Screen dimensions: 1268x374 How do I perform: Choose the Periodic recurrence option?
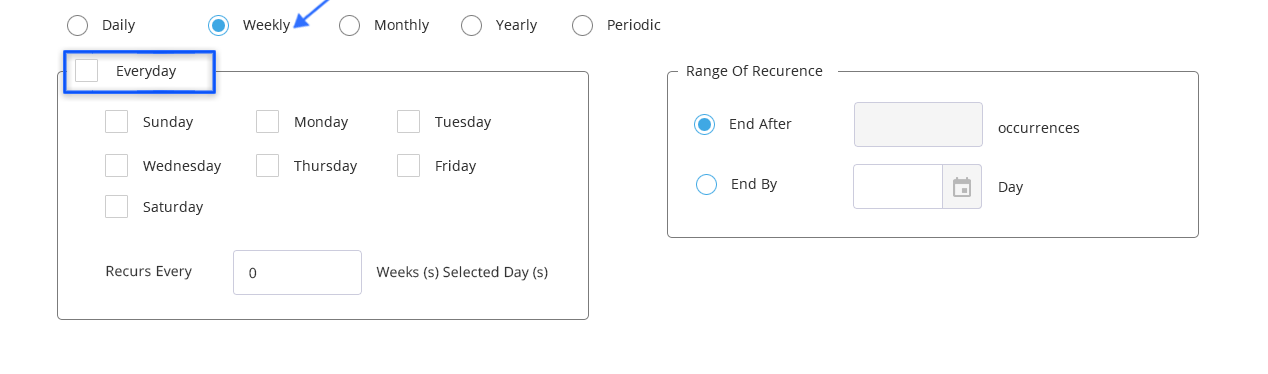tap(583, 25)
